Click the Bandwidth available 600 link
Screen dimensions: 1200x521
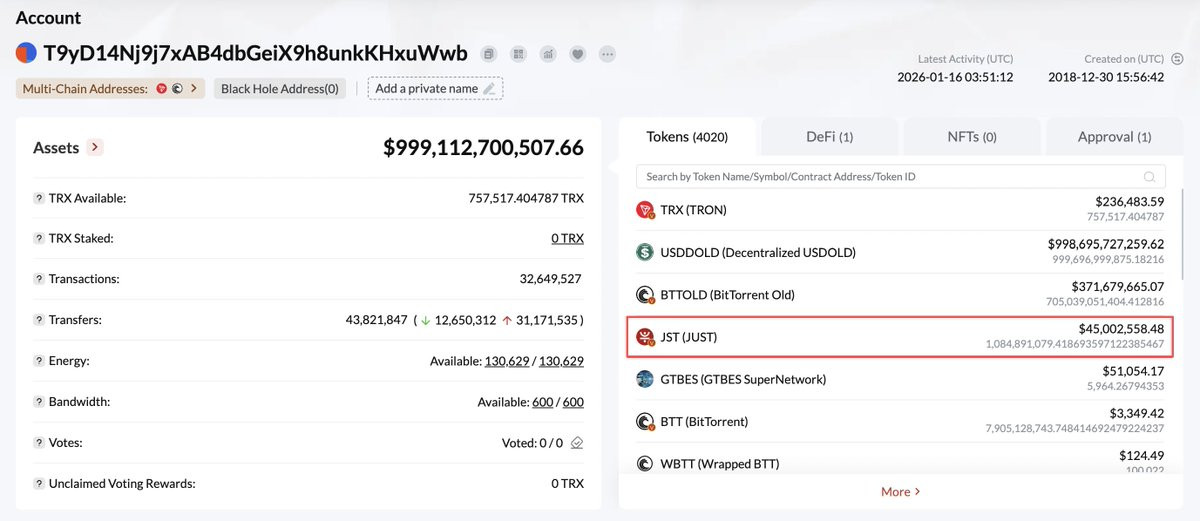(542, 402)
